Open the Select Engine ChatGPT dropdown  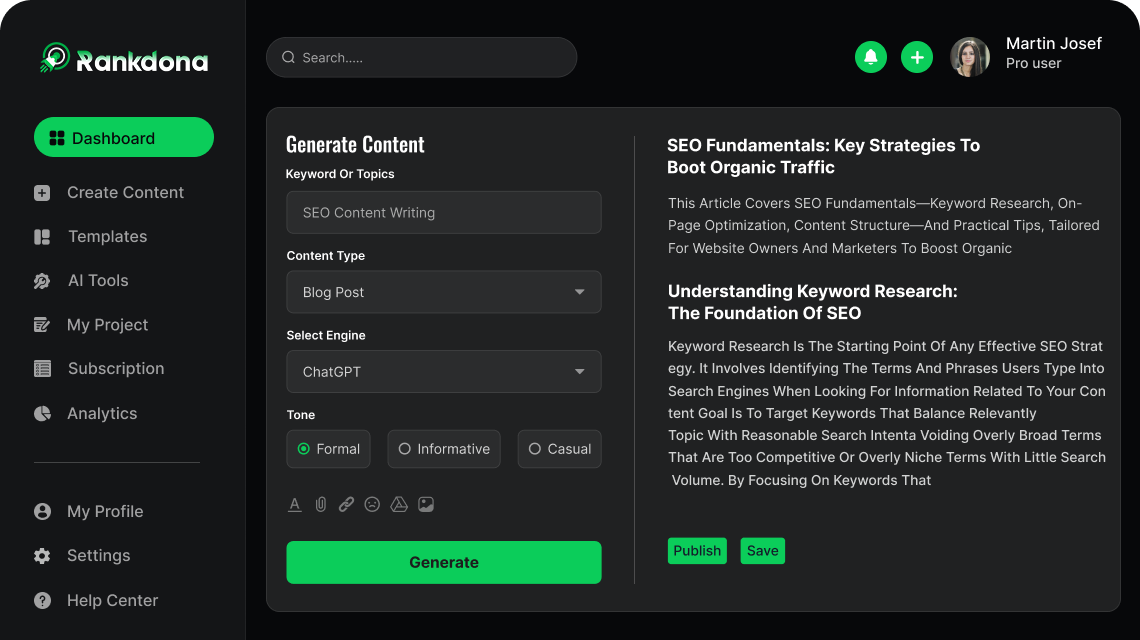tap(444, 371)
